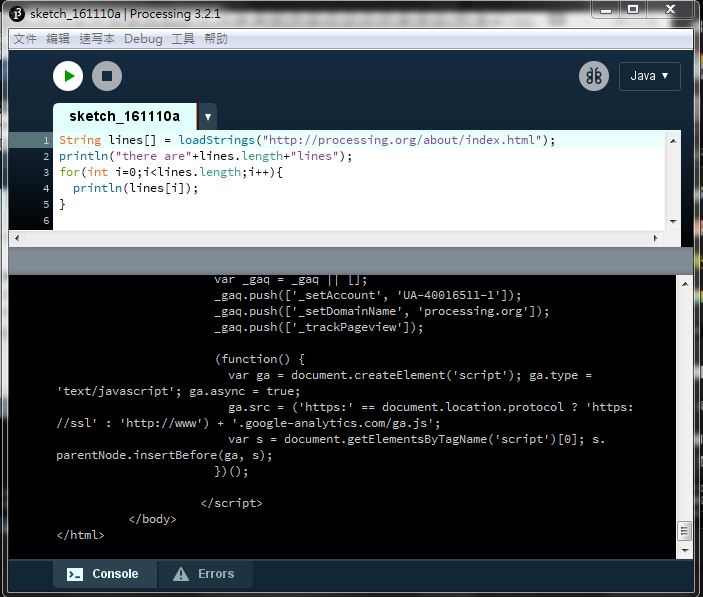Click line number 6 in the gutter
The image size is (703, 597).
(46, 221)
